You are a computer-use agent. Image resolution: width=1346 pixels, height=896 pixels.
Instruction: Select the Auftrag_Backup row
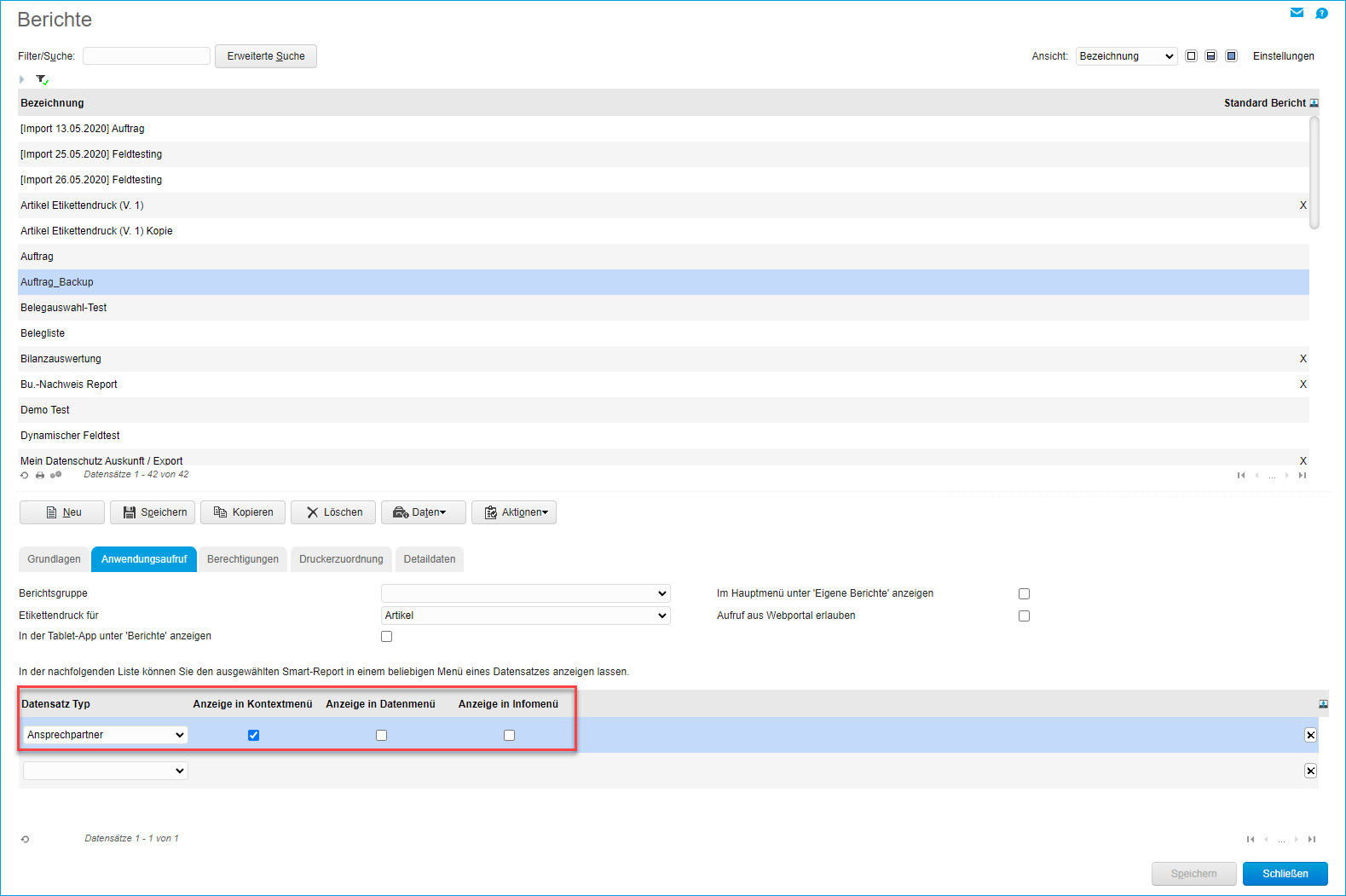point(663,282)
